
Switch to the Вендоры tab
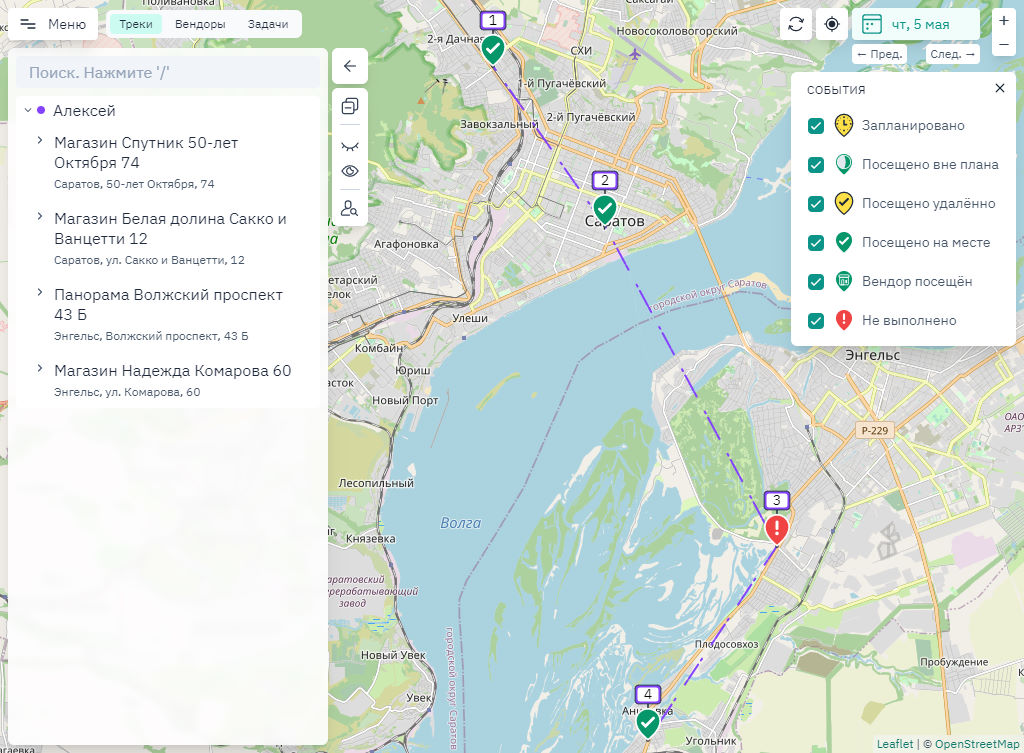point(200,24)
